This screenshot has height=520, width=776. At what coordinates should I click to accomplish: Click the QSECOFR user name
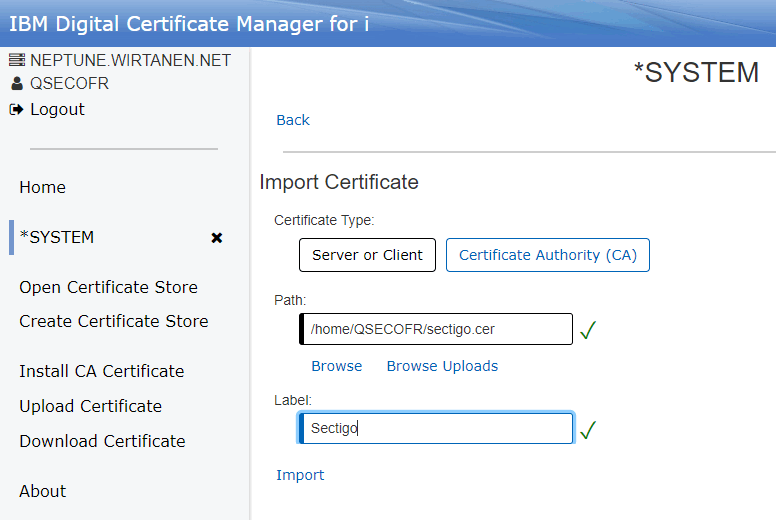tap(69, 83)
